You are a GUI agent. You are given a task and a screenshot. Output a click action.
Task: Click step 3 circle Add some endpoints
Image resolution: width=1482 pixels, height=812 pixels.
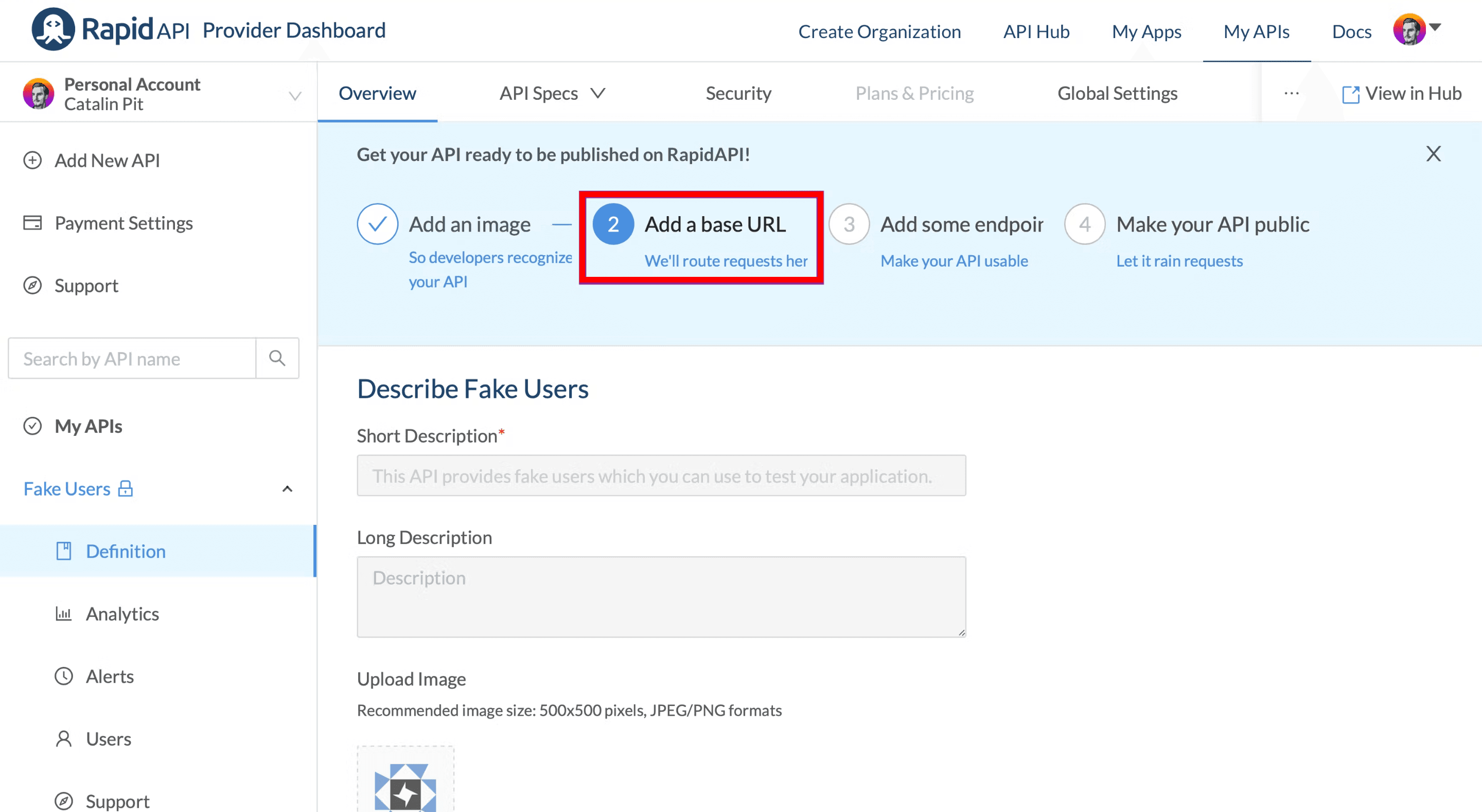[x=849, y=224]
